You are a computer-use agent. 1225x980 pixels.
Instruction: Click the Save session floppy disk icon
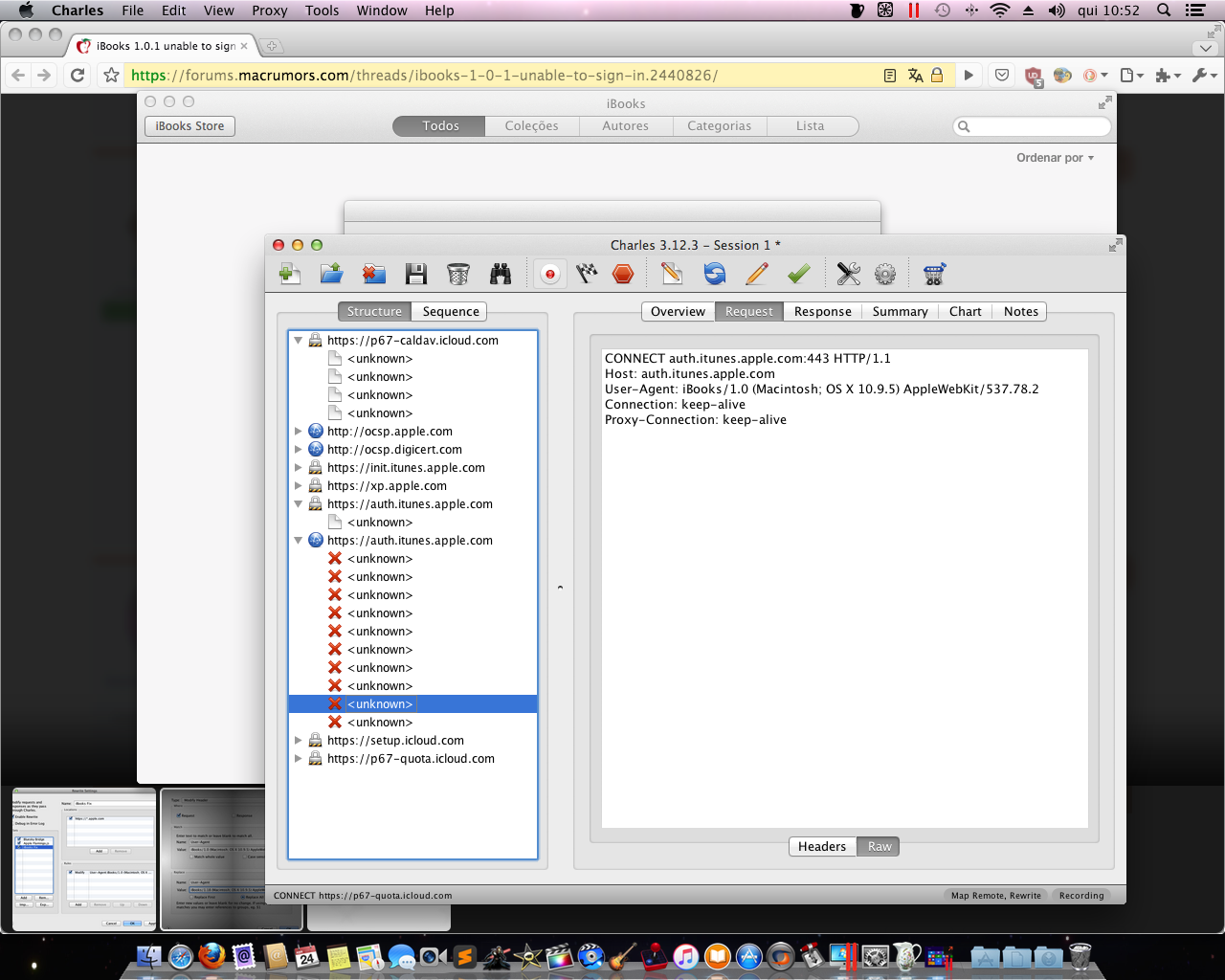click(415, 275)
